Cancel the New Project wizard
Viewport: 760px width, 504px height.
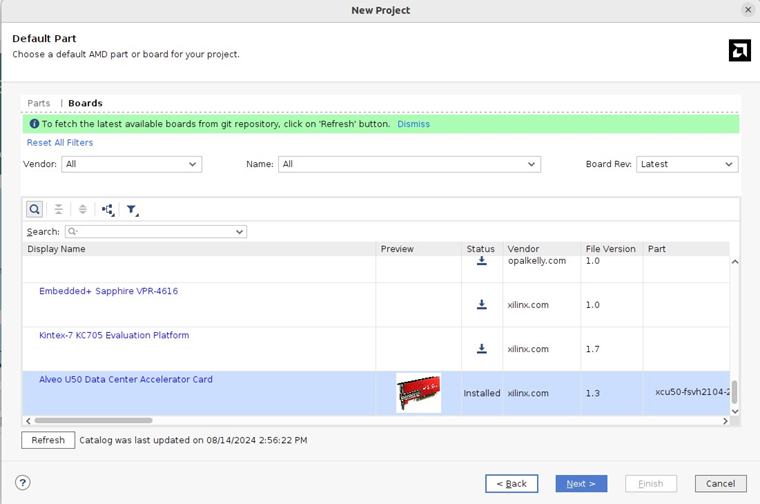[x=720, y=484]
